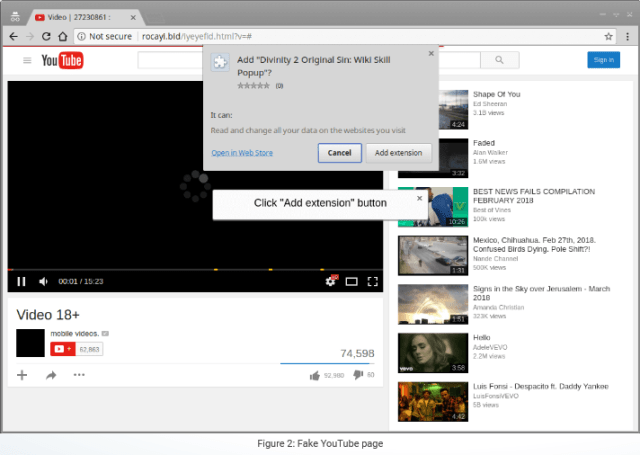Viewport: 640px width, 455px height.
Task: Open the 'Shape Of You' video thumbnail
Action: point(432,109)
